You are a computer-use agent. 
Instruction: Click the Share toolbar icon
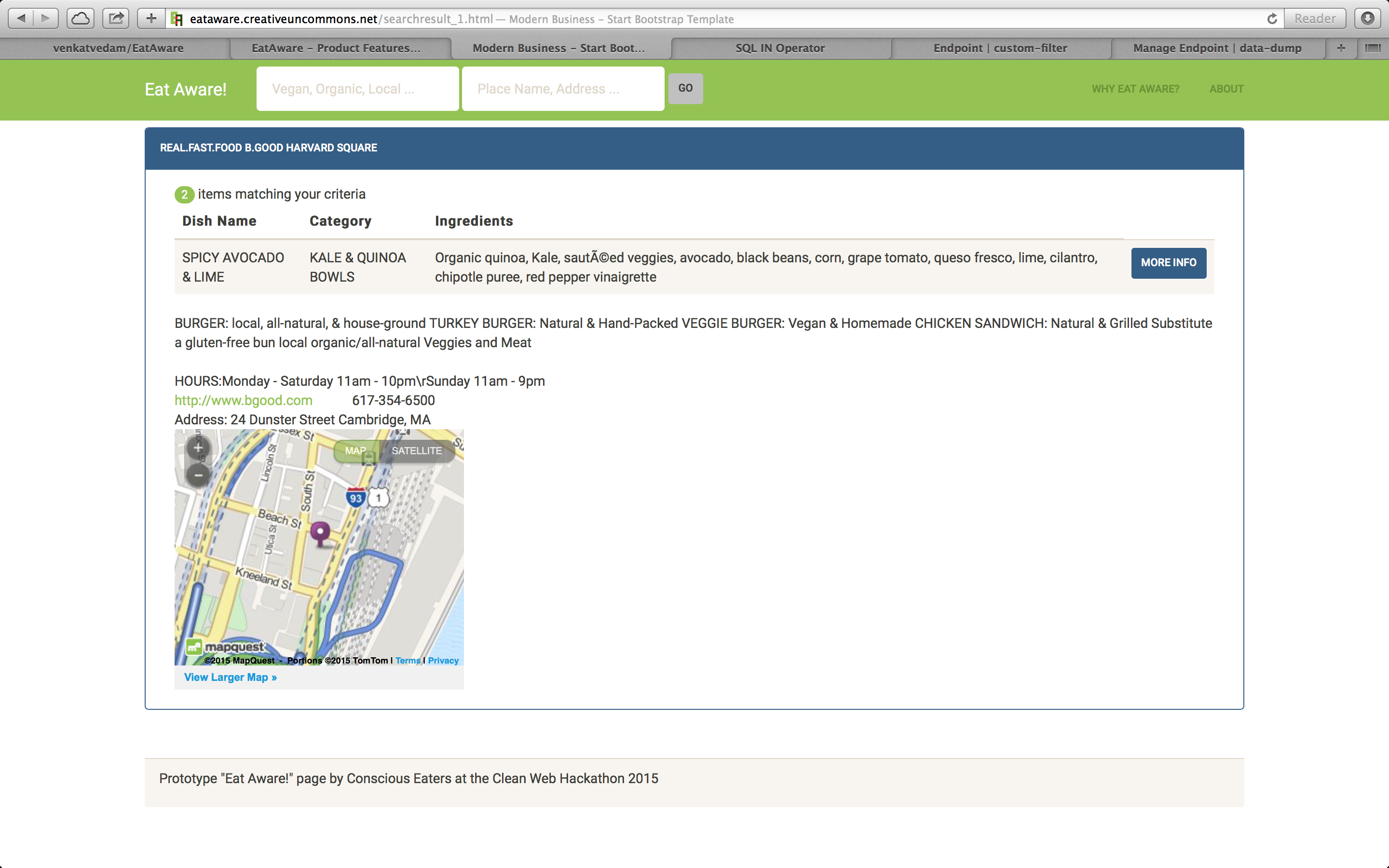click(116, 18)
